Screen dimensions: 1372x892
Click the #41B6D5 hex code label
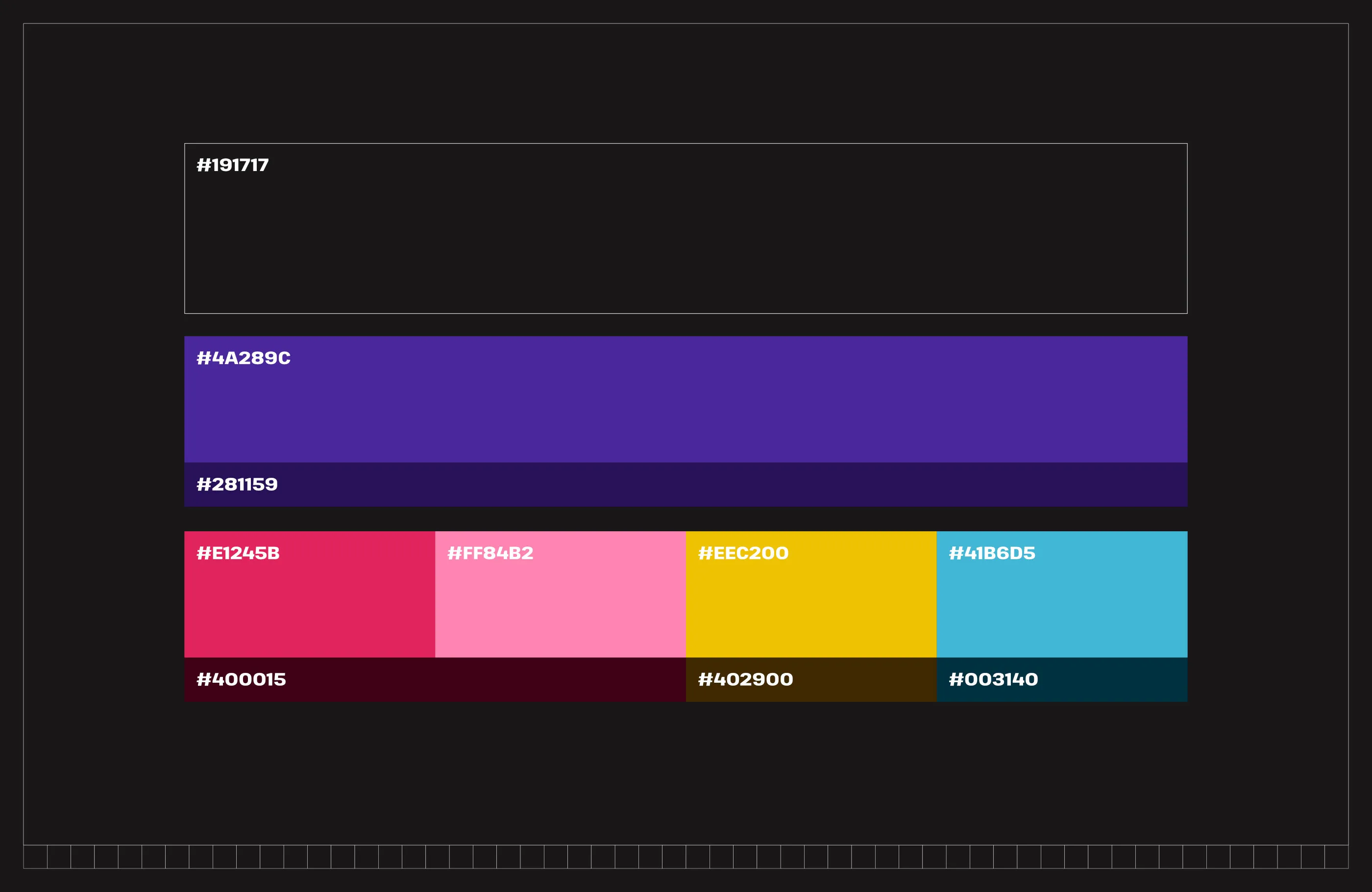click(x=992, y=553)
